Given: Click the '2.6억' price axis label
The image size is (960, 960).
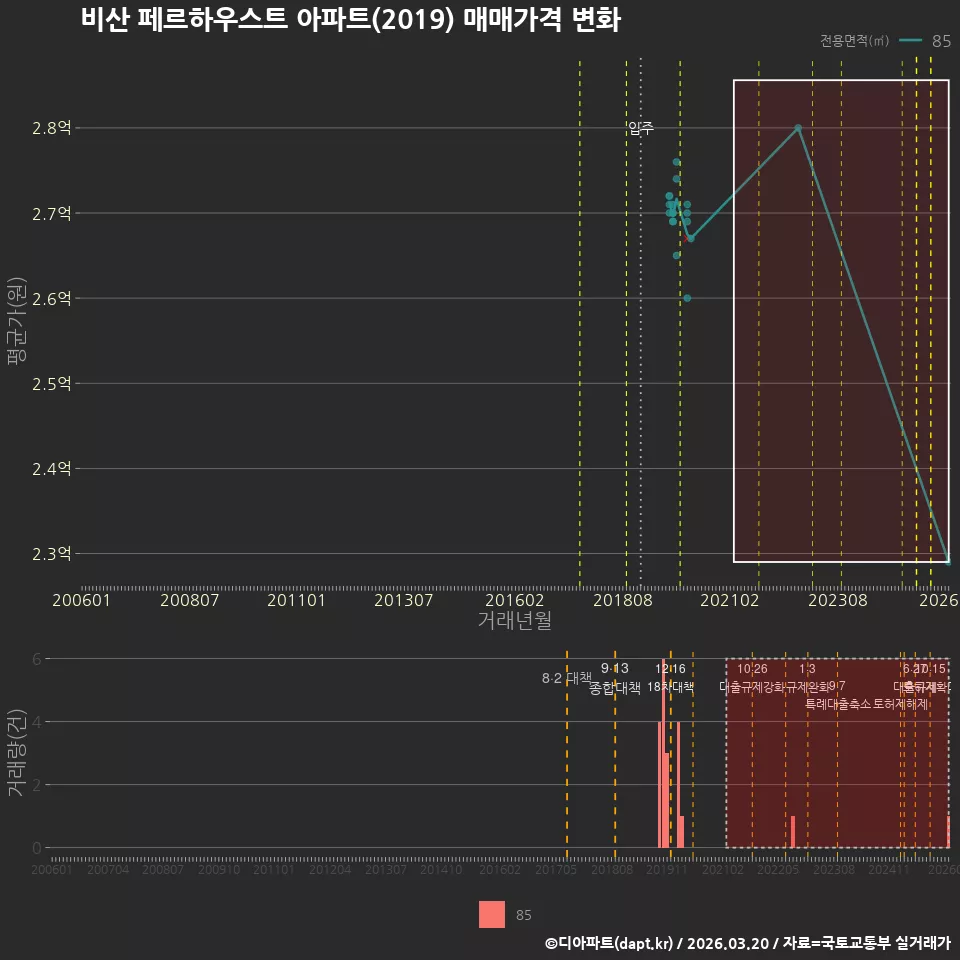Looking at the screenshot, I should pyautogui.click(x=51, y=299).
